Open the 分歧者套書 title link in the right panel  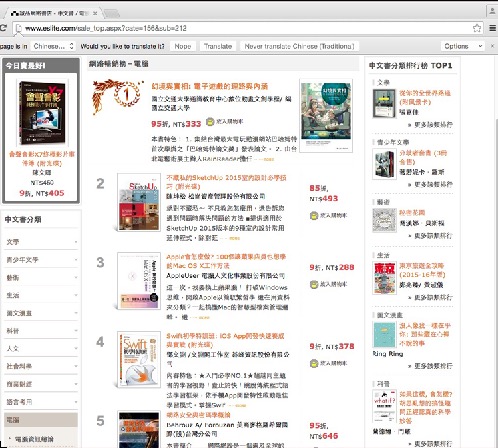click(x=423, y=157)
